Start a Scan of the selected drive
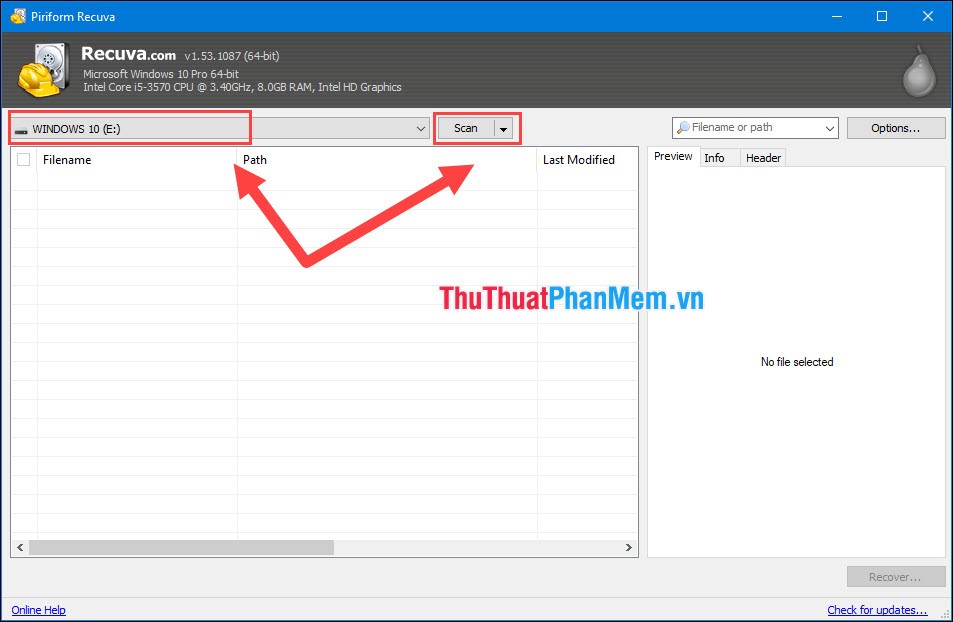The width and height of the screenshot is (953, 622). pos(465,128)
